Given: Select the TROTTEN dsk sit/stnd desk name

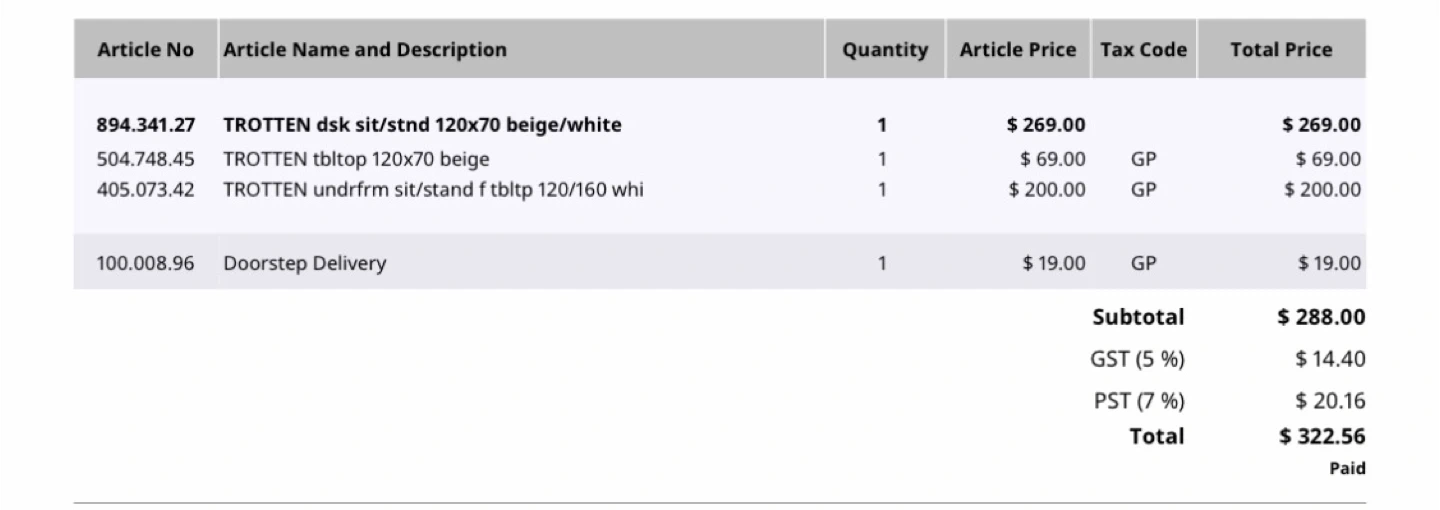Looking at the screenshot, I should click(422, 125).
